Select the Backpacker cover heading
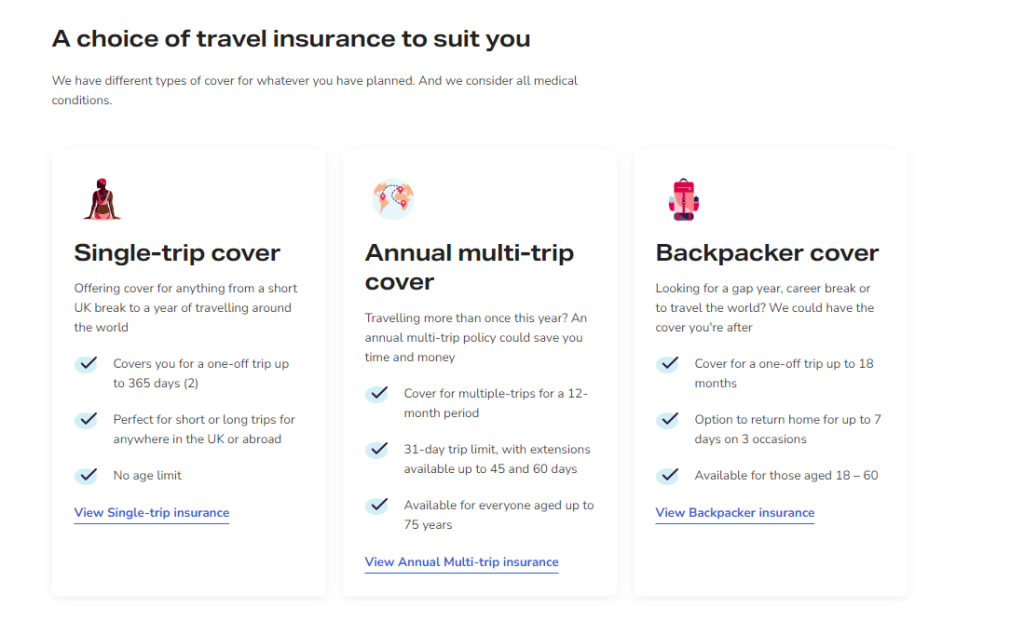 point(767,253)
